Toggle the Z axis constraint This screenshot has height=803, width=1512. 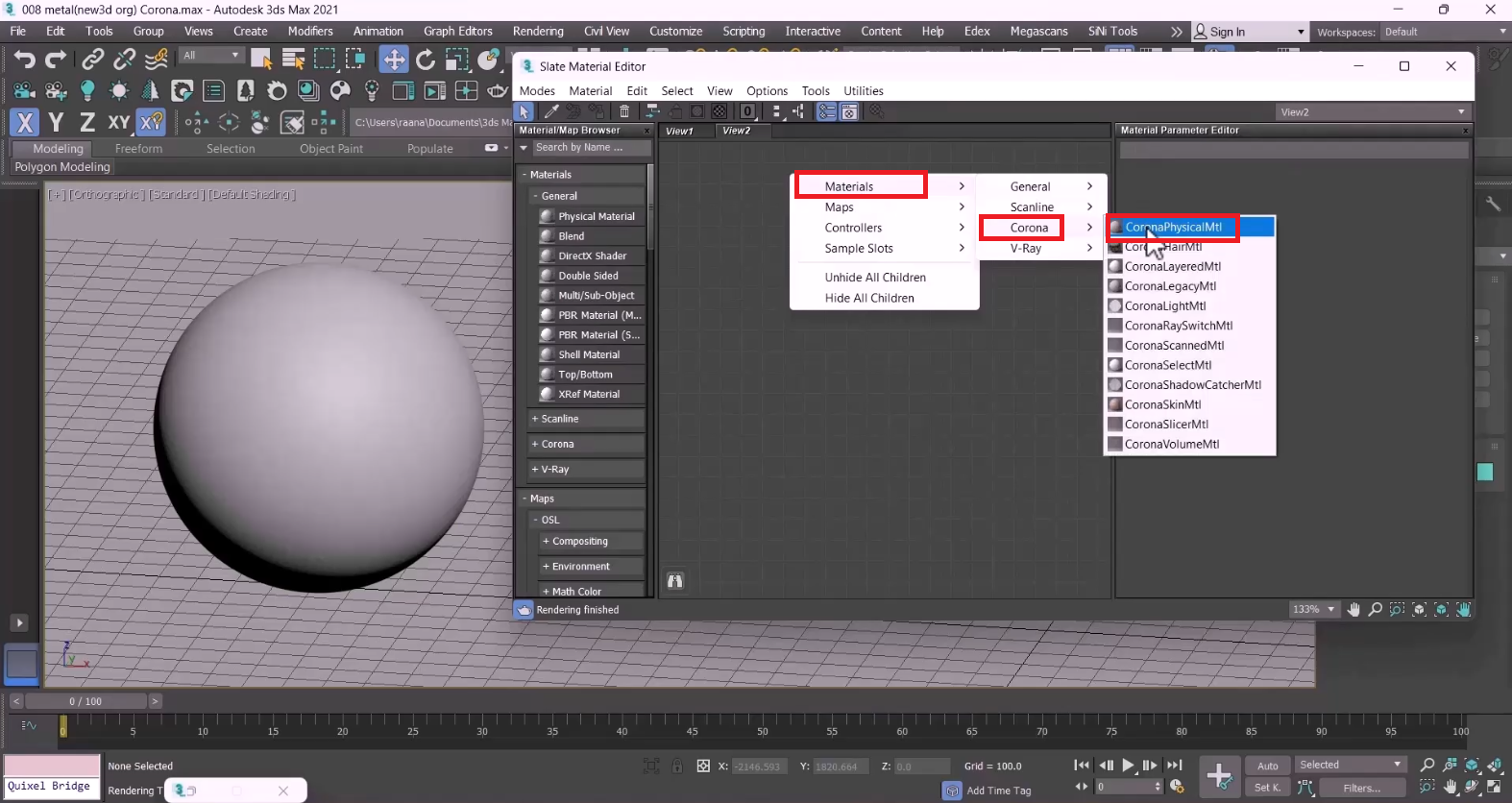click(x=87, y=122)
